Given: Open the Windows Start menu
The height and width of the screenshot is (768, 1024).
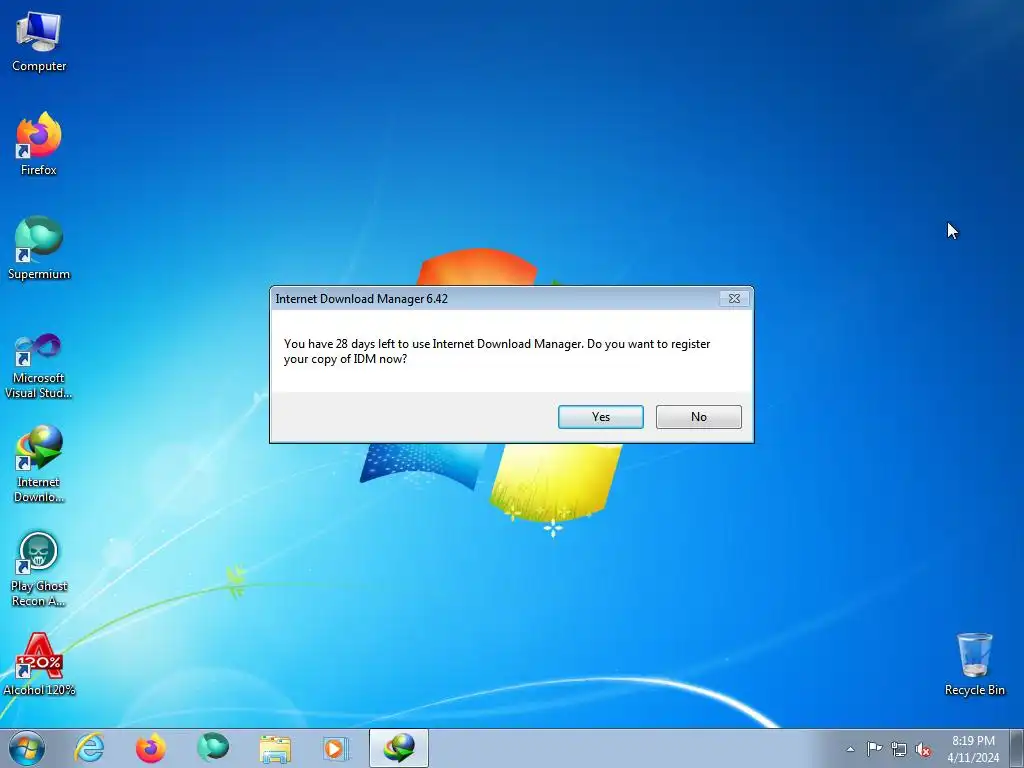Looking at the screenshot, I should tap(27, 748).
